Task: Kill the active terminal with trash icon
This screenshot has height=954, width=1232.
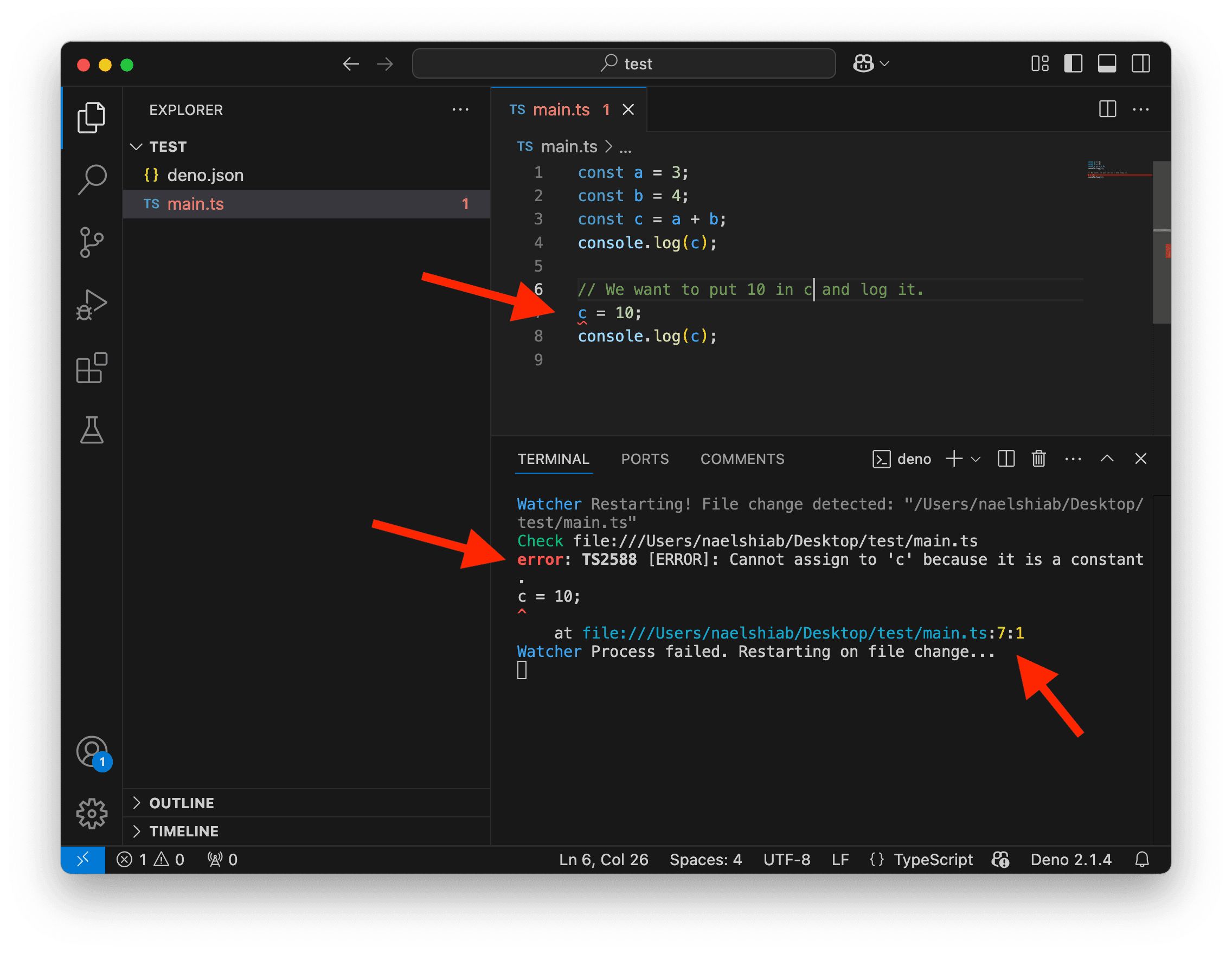Action: [x=1038, y=459]
